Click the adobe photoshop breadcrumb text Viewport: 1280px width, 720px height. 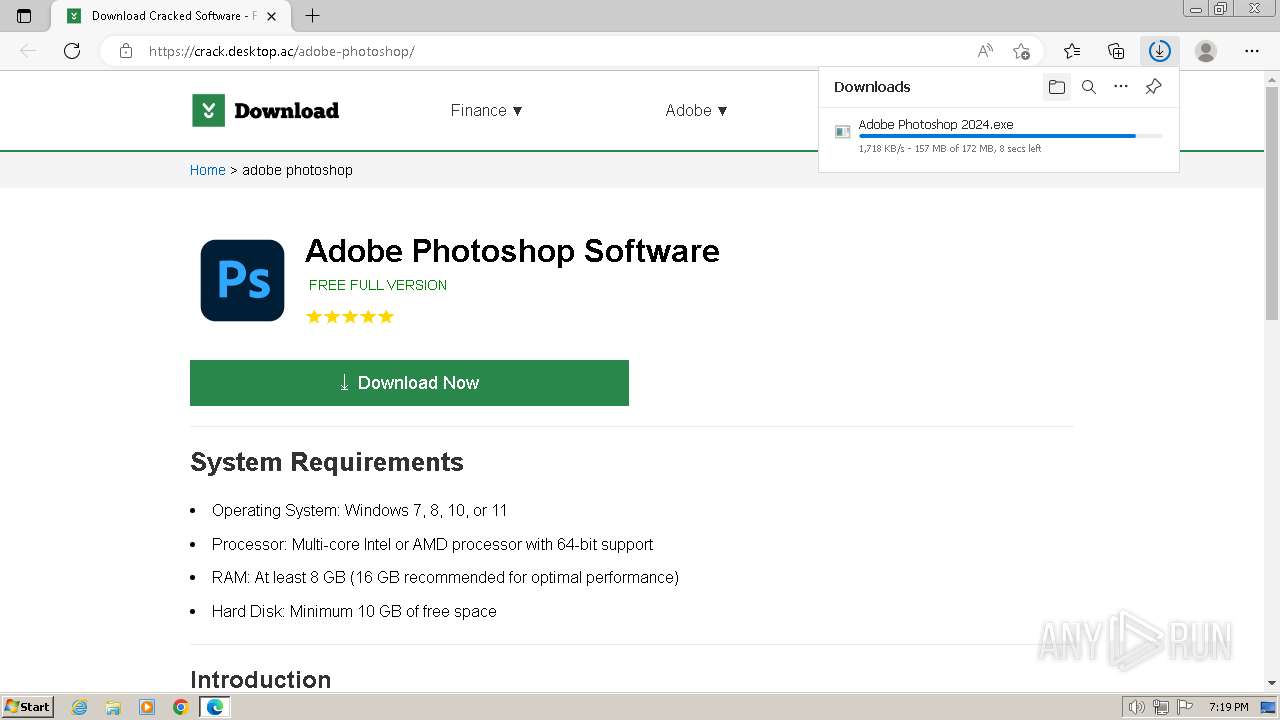297,170
